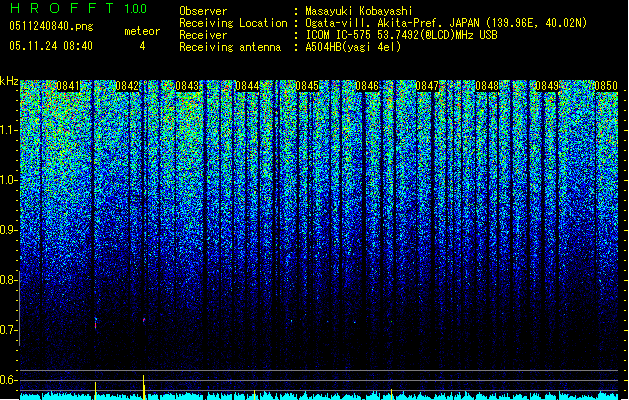Click the yellow spike under the 0841 echo
The image size is (629, 400).
(95, 391)
